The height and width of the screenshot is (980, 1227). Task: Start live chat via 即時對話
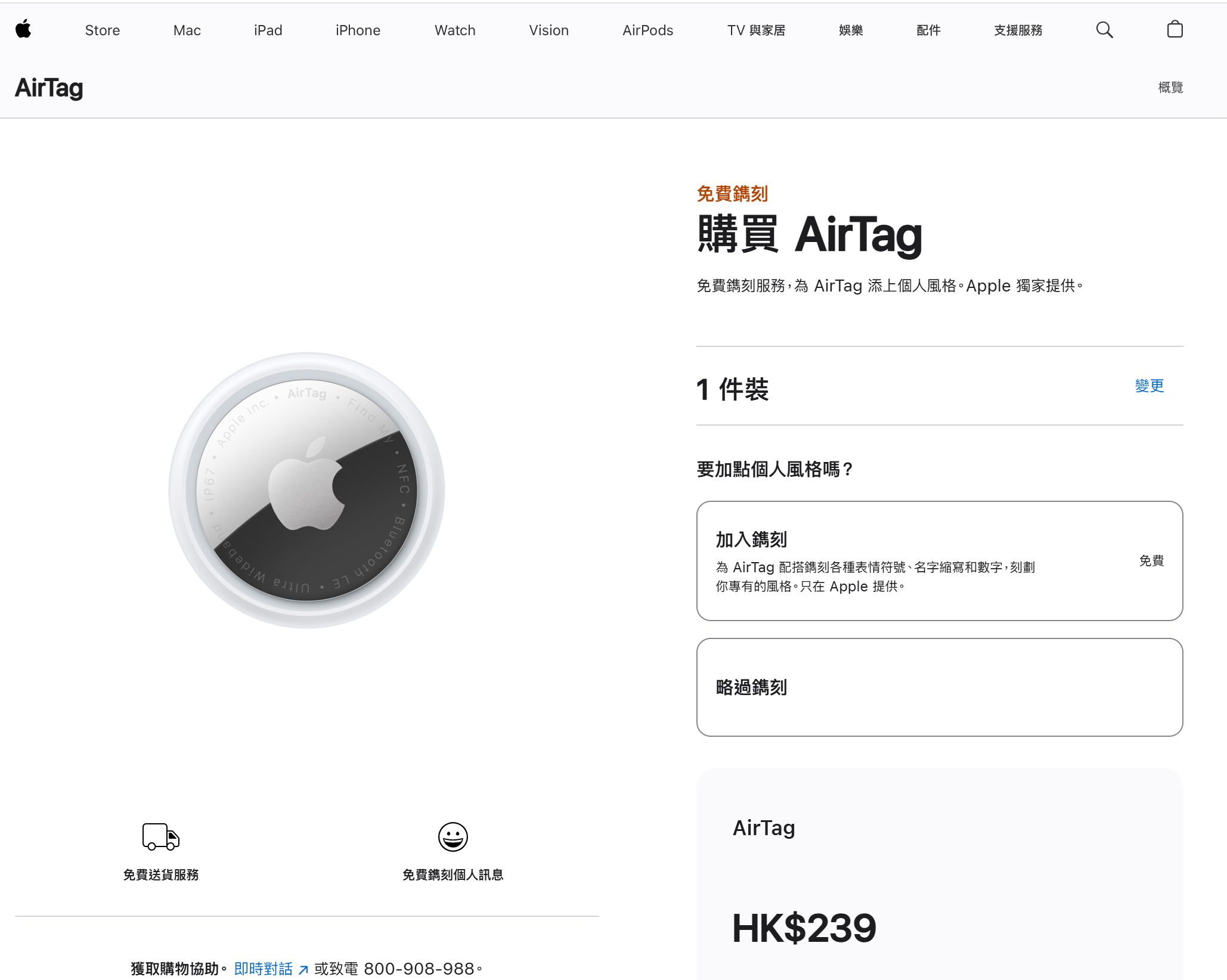coord(271,969)
